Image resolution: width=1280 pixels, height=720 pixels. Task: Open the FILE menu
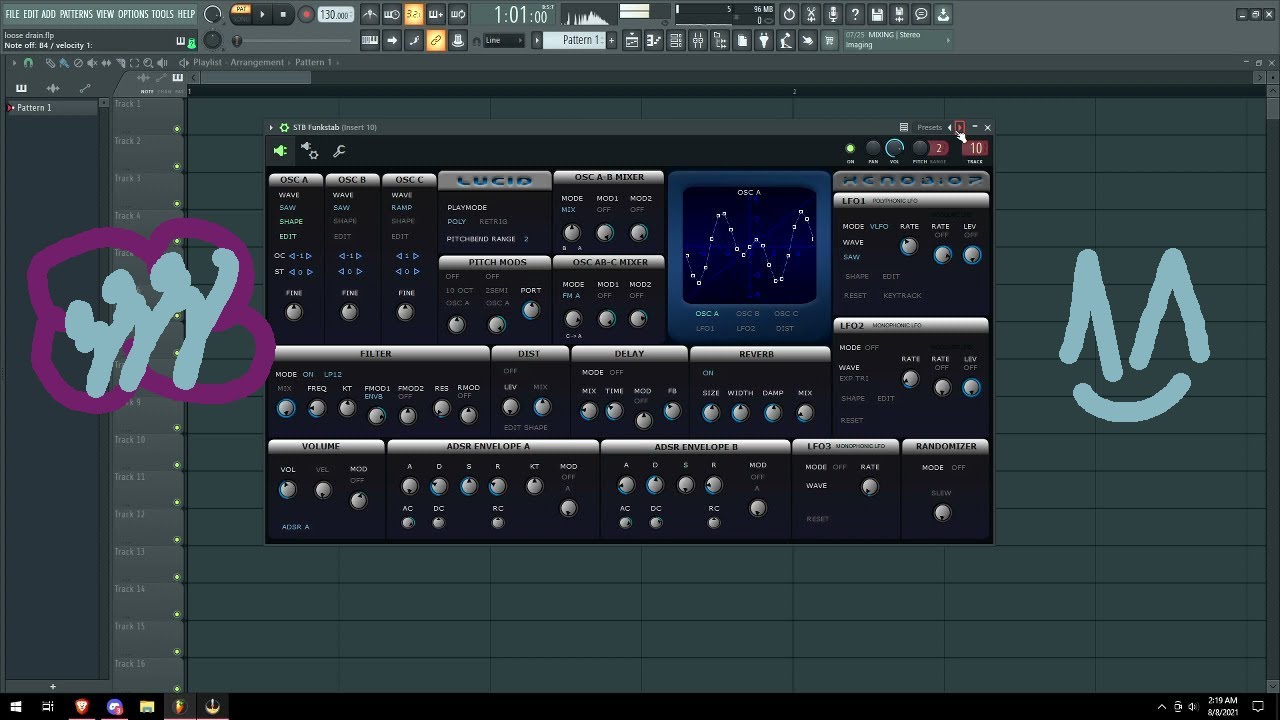click(x=13, y=14)
